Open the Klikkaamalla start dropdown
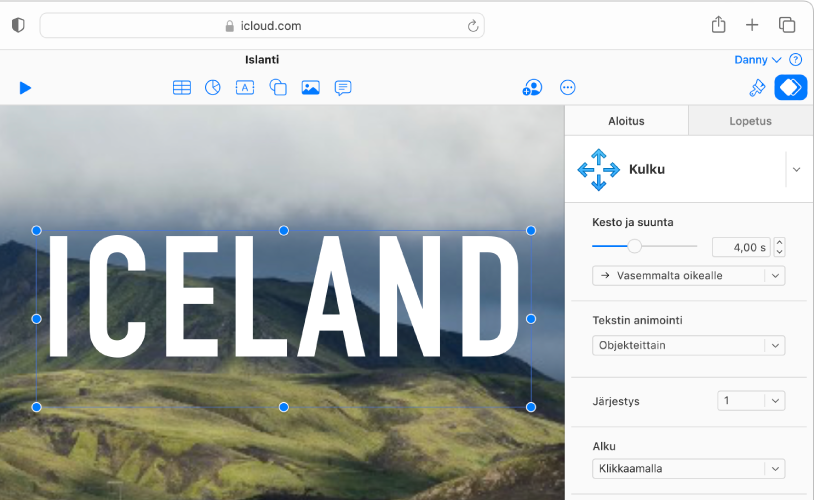Image resolution: width=814 pixels, height=500 pixels. click(688, 468)
